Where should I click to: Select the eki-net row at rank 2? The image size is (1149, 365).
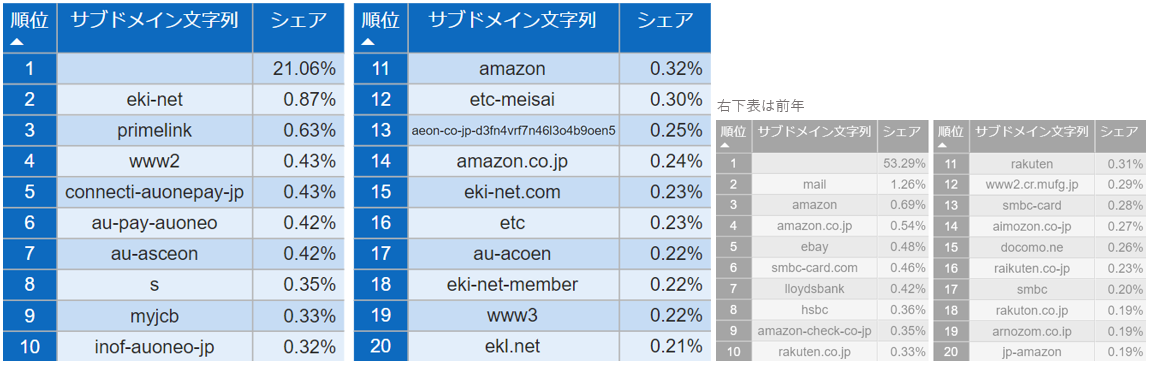tap(173, 100)
